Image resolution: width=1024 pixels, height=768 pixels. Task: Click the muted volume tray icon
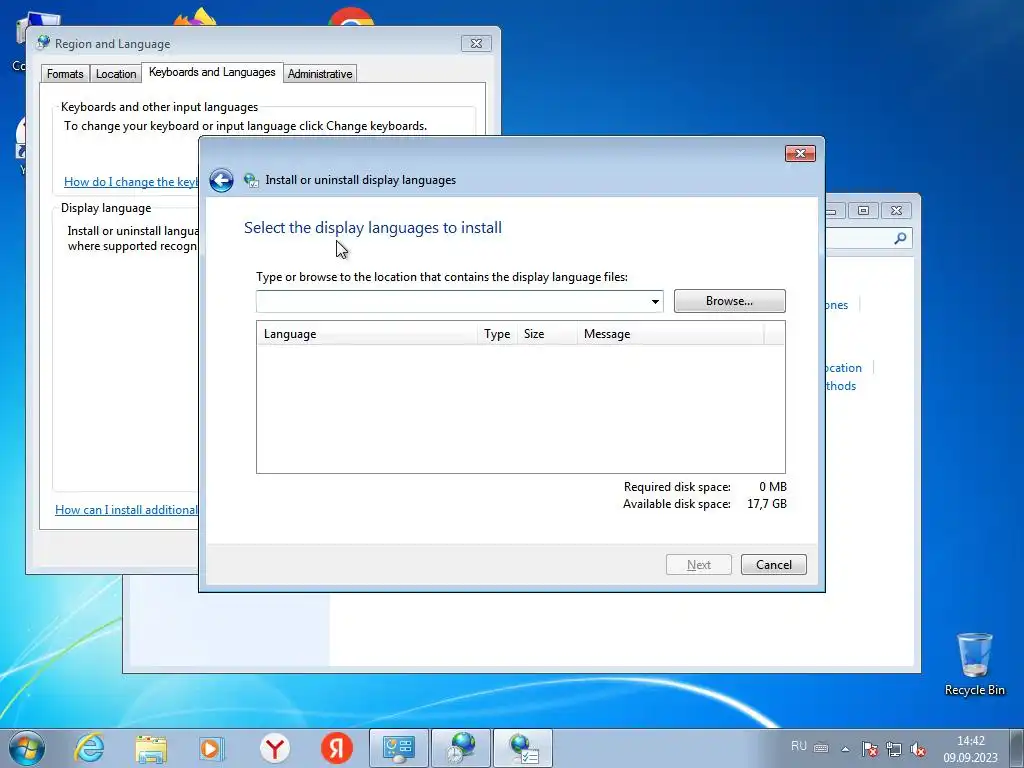[x=918, y=749]
